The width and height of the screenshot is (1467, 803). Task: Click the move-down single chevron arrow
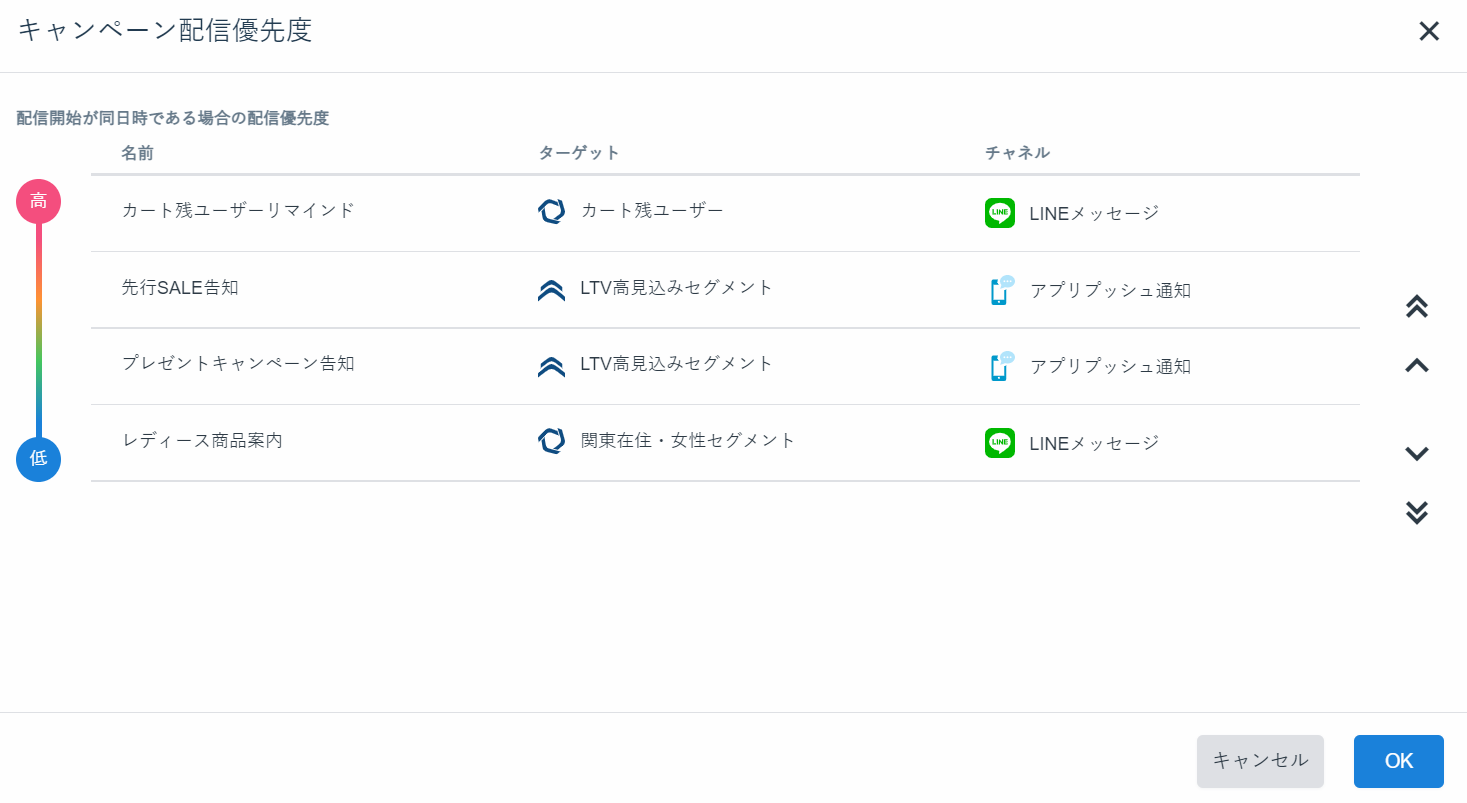point(1416,453)
